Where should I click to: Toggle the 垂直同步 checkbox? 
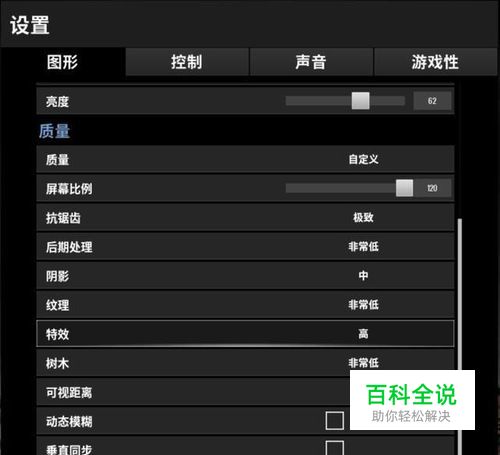[x=335, y=448]
